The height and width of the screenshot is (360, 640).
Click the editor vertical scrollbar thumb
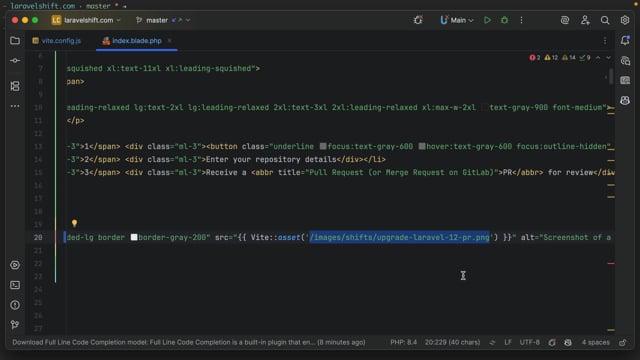(611, 76)
